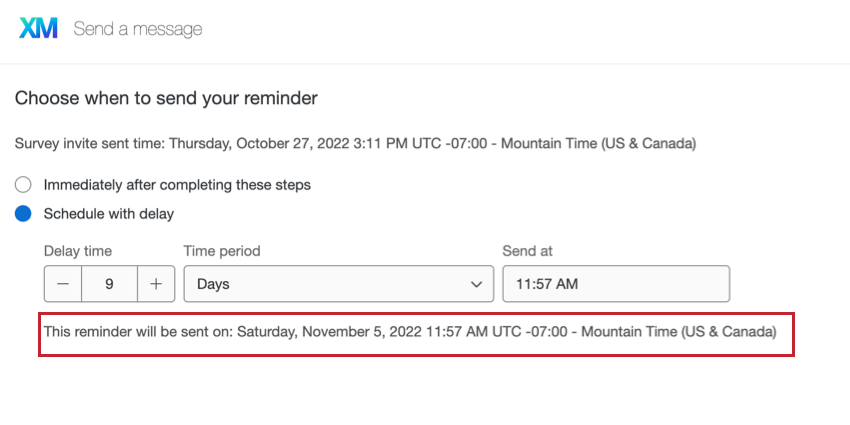This screenshot has width=850, height=425.
Task: Click the delay time value 9 field
Action: [110, 284]
